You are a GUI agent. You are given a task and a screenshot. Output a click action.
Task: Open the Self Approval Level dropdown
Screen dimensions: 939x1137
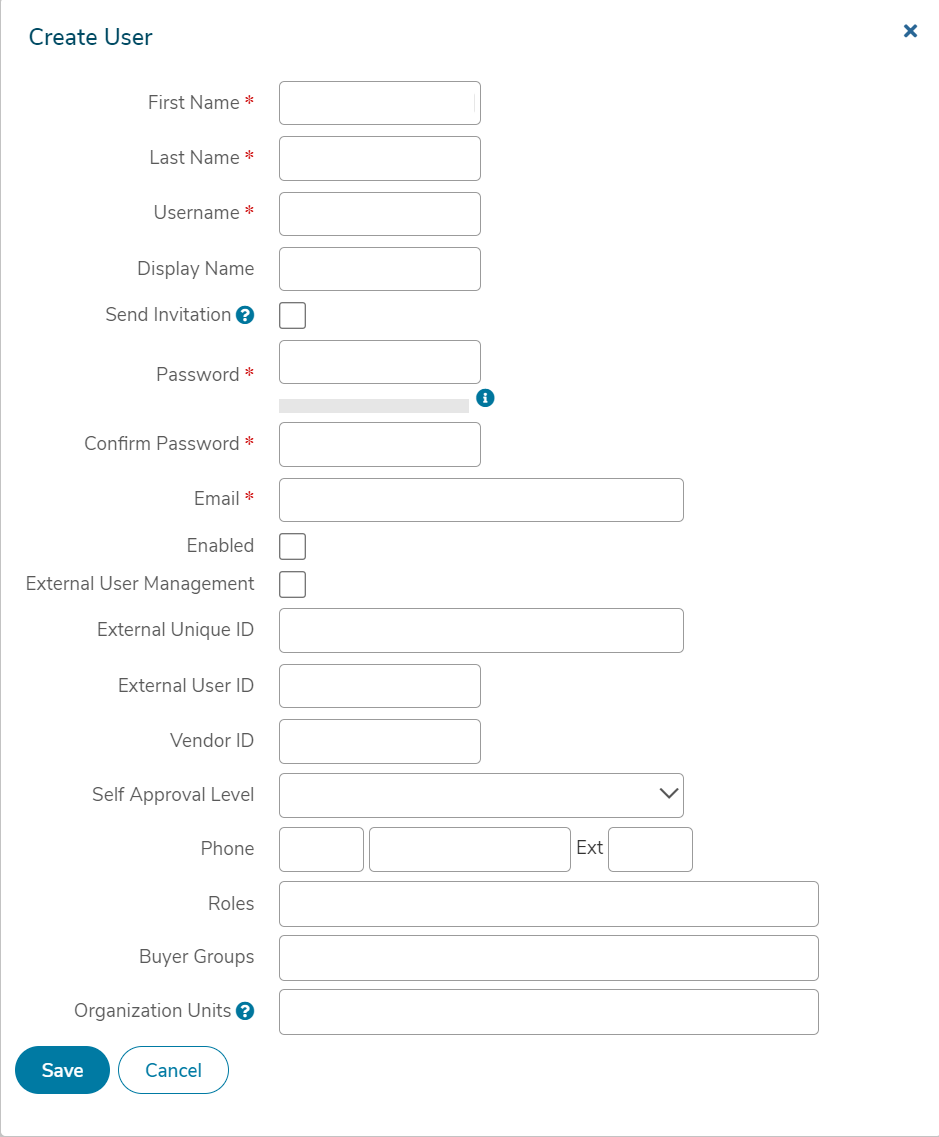tap(481, 795)
